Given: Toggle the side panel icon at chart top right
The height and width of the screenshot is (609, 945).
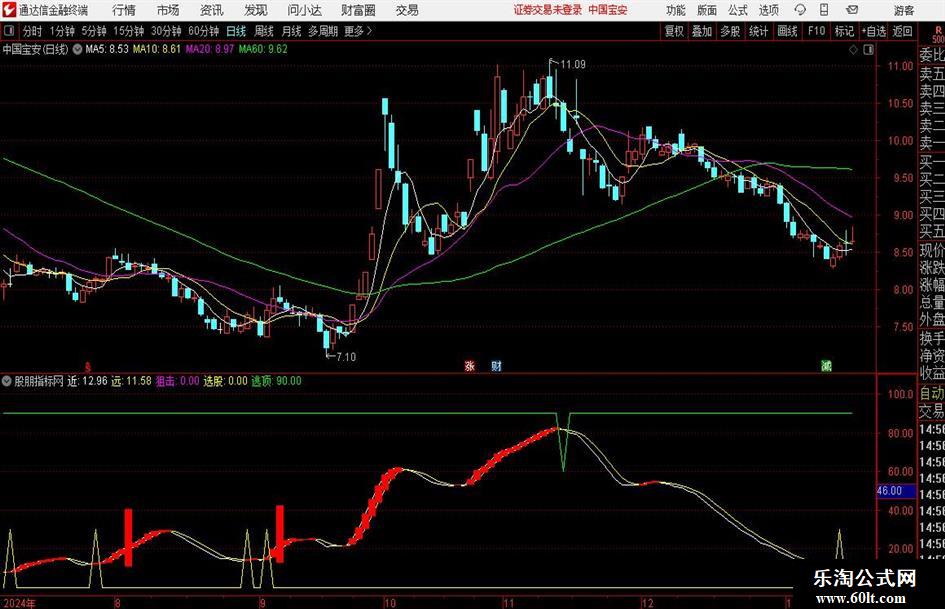Looking at the screenshot, I should point(868,50).
